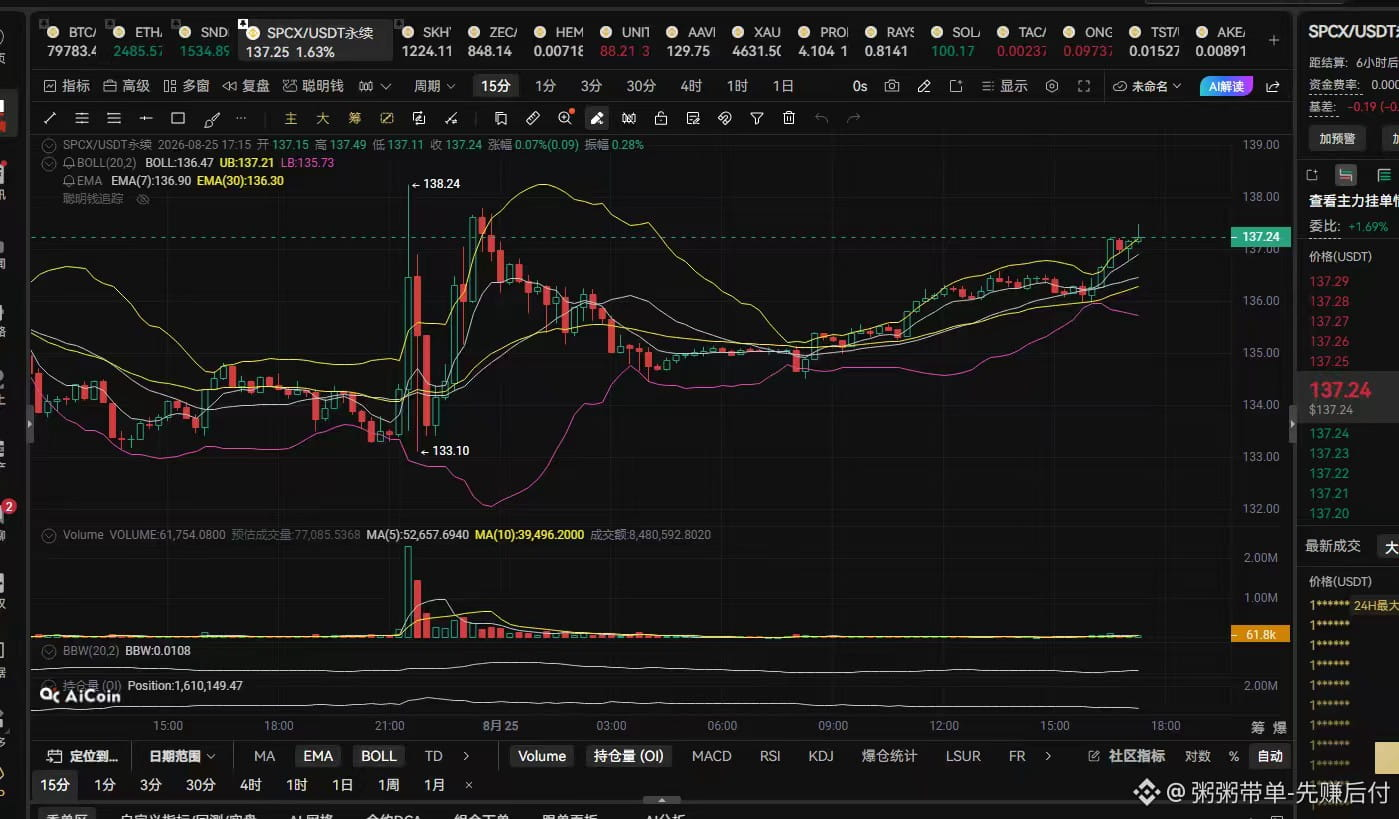Click the filter funnel icon

click(x=757, y=118)
